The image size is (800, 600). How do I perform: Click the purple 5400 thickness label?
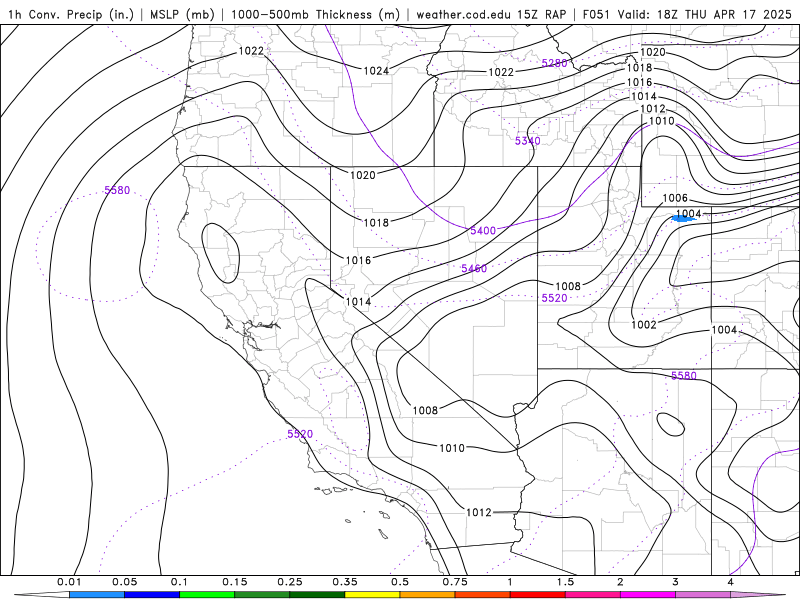[x=483, y=231]
